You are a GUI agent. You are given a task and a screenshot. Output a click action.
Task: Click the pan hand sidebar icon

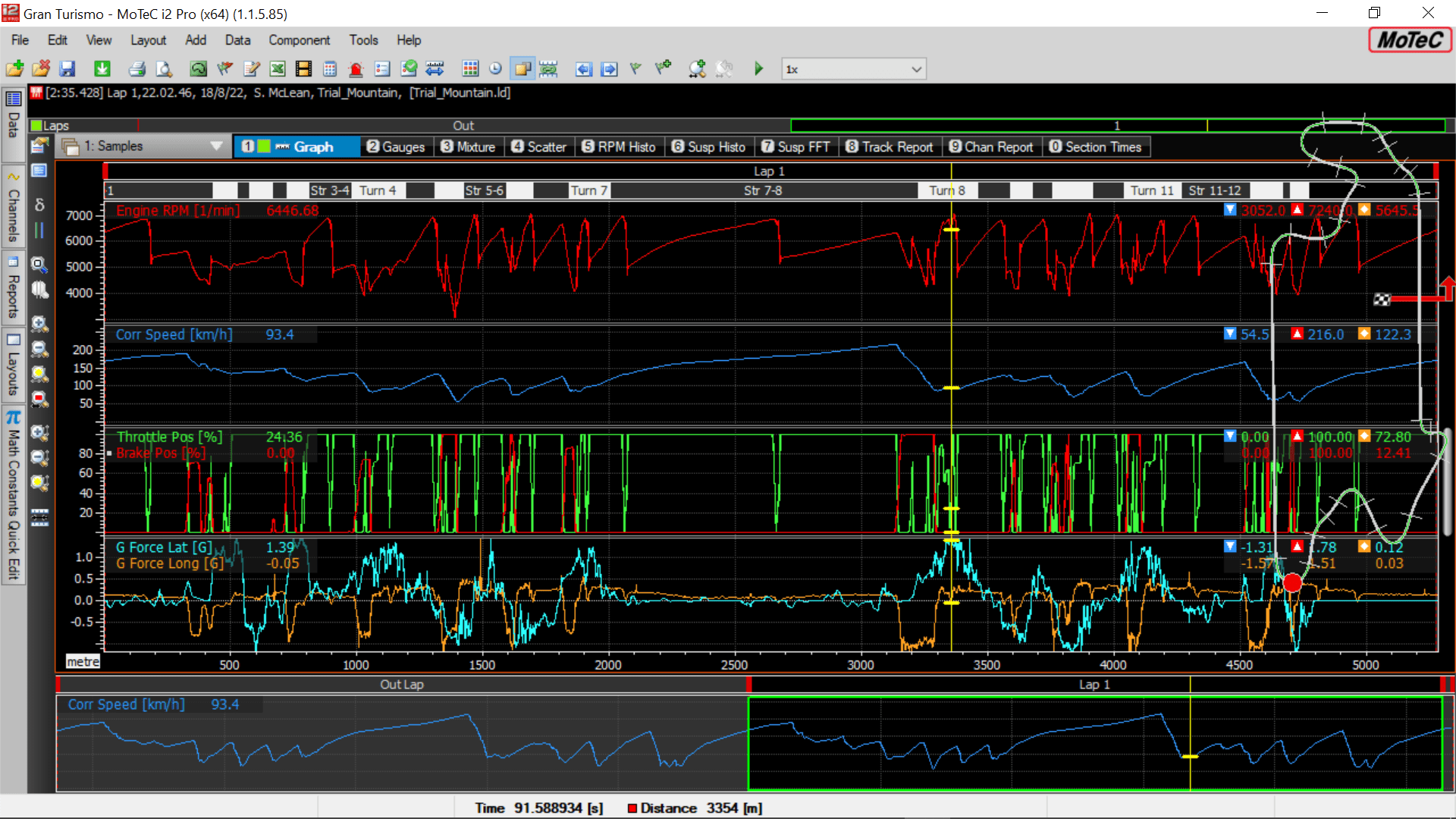(39, 290)
